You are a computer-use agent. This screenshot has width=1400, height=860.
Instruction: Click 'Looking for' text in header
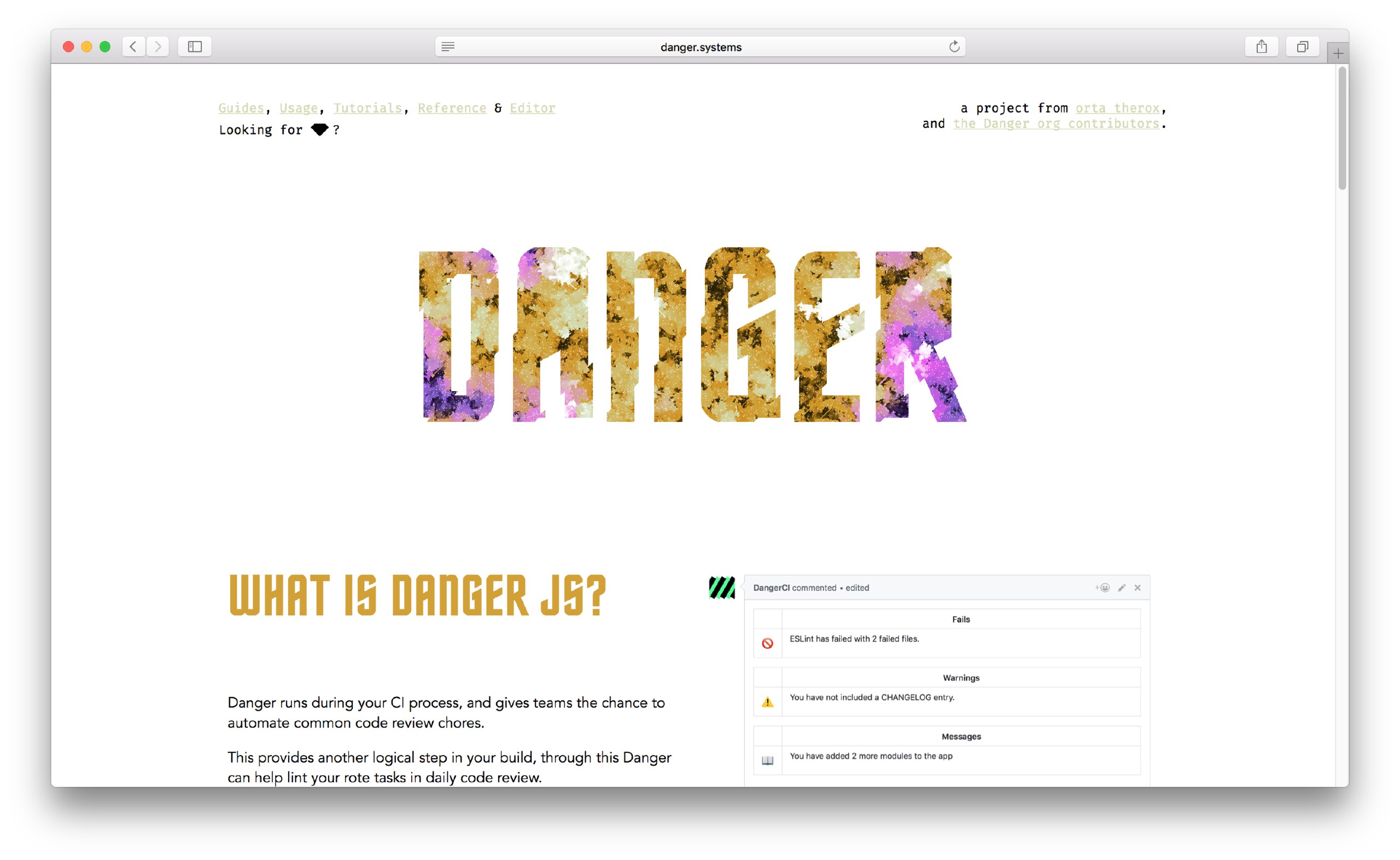point(260,130)
